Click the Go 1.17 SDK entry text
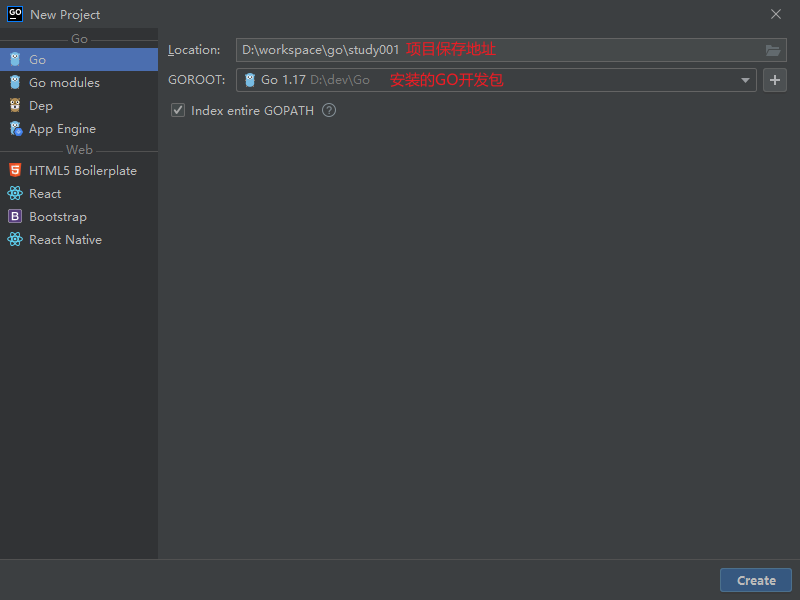Viewport: 800px width, 600px height. click(283, 80)
